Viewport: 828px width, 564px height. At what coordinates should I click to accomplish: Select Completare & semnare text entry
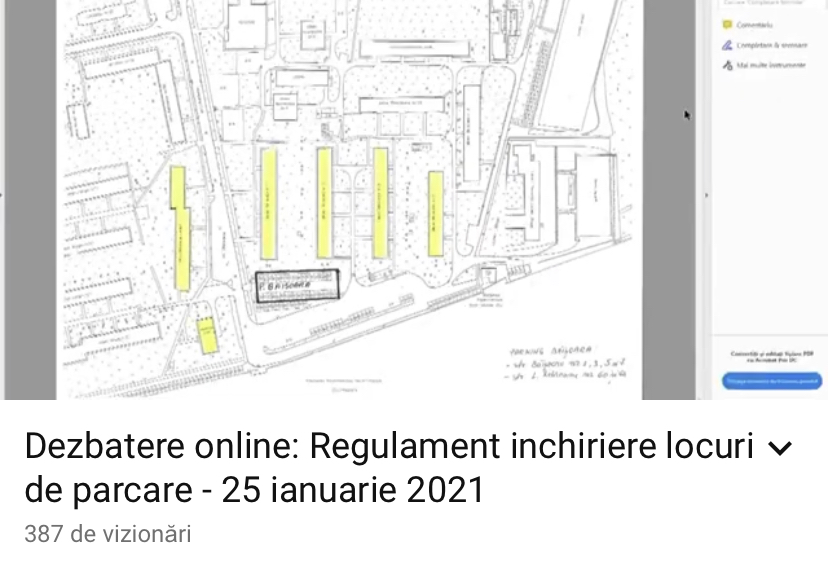(771, 45)
